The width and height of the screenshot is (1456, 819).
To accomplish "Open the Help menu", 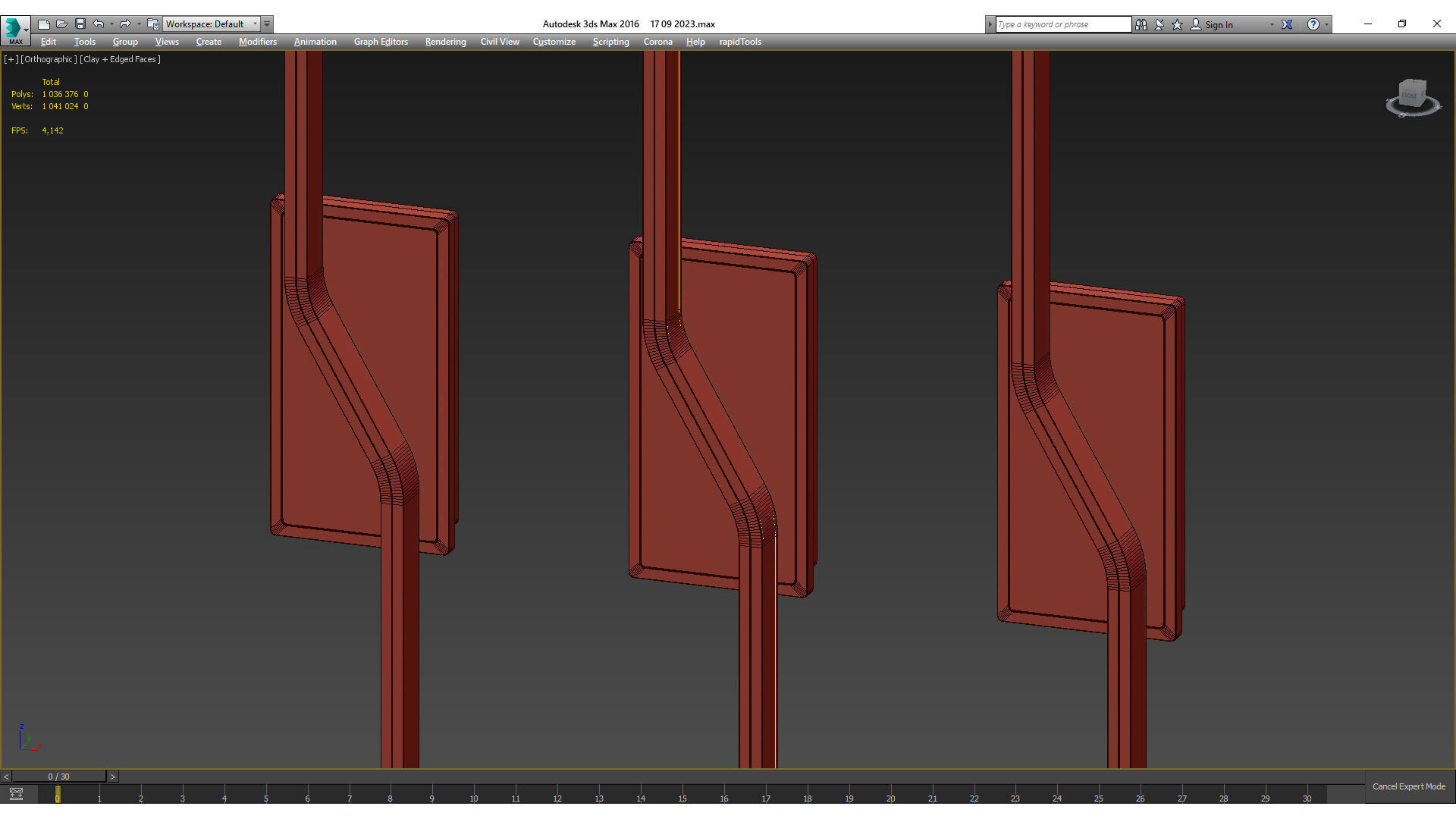I will (695, 42).
